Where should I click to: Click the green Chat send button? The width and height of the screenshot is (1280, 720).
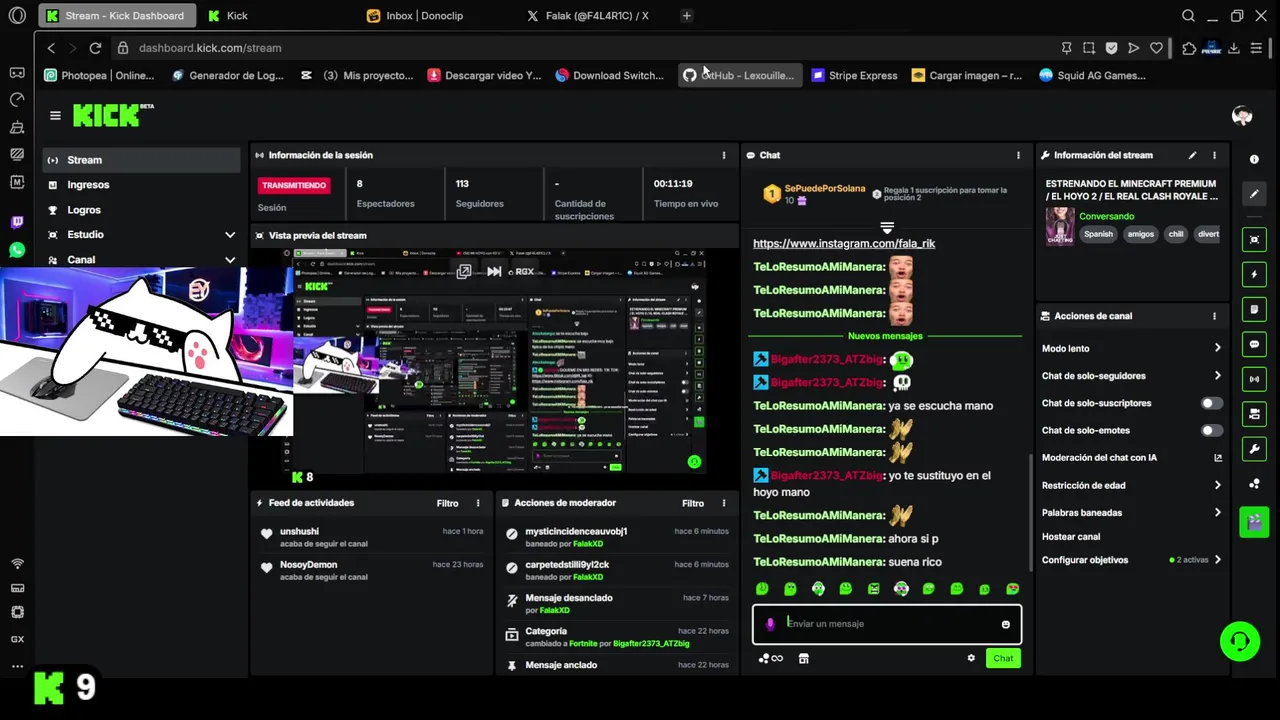pyautogui.click(x=1003, y=658)
